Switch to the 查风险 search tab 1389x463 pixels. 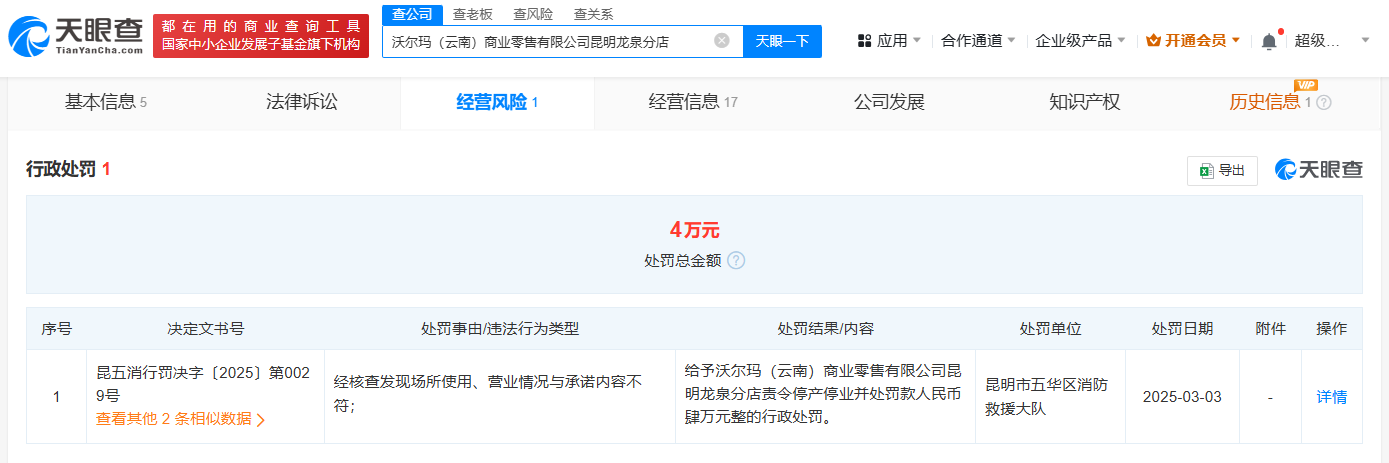pyautogui.click(x=533, y=14)
